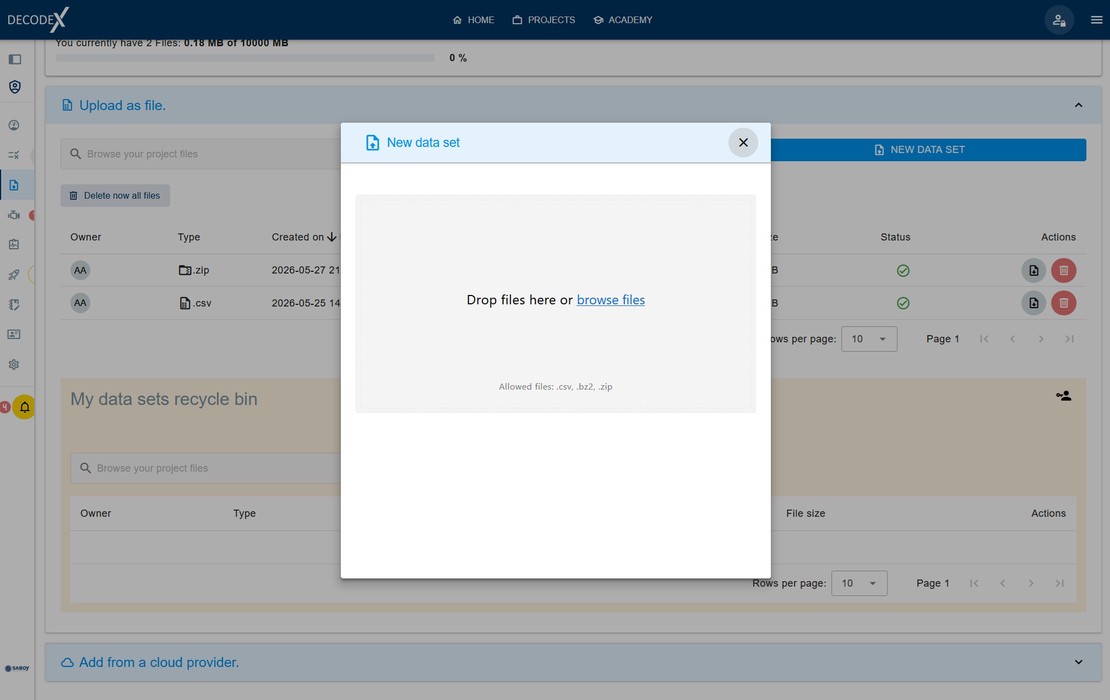The height and width of the screenshot is (700, 1110).
Task: Open the rocket deploy icon in the sidebar
Action: tap(14, 275)
